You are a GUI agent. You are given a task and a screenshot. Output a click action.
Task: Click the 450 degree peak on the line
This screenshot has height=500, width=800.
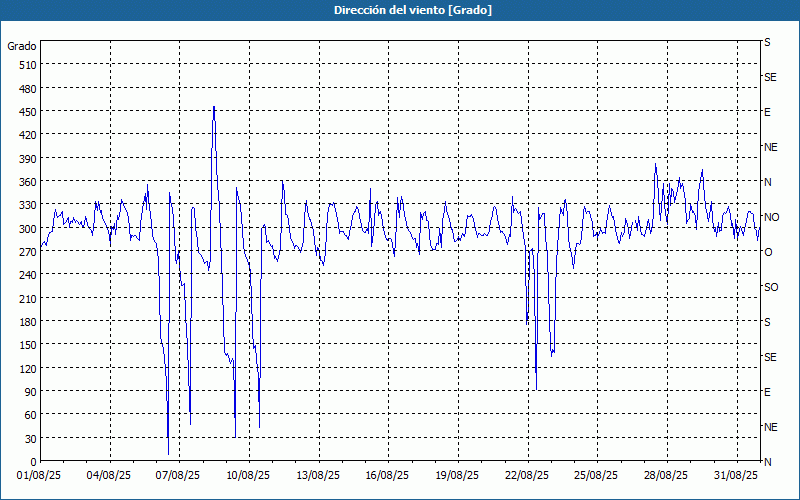click(x=214, y=107)
